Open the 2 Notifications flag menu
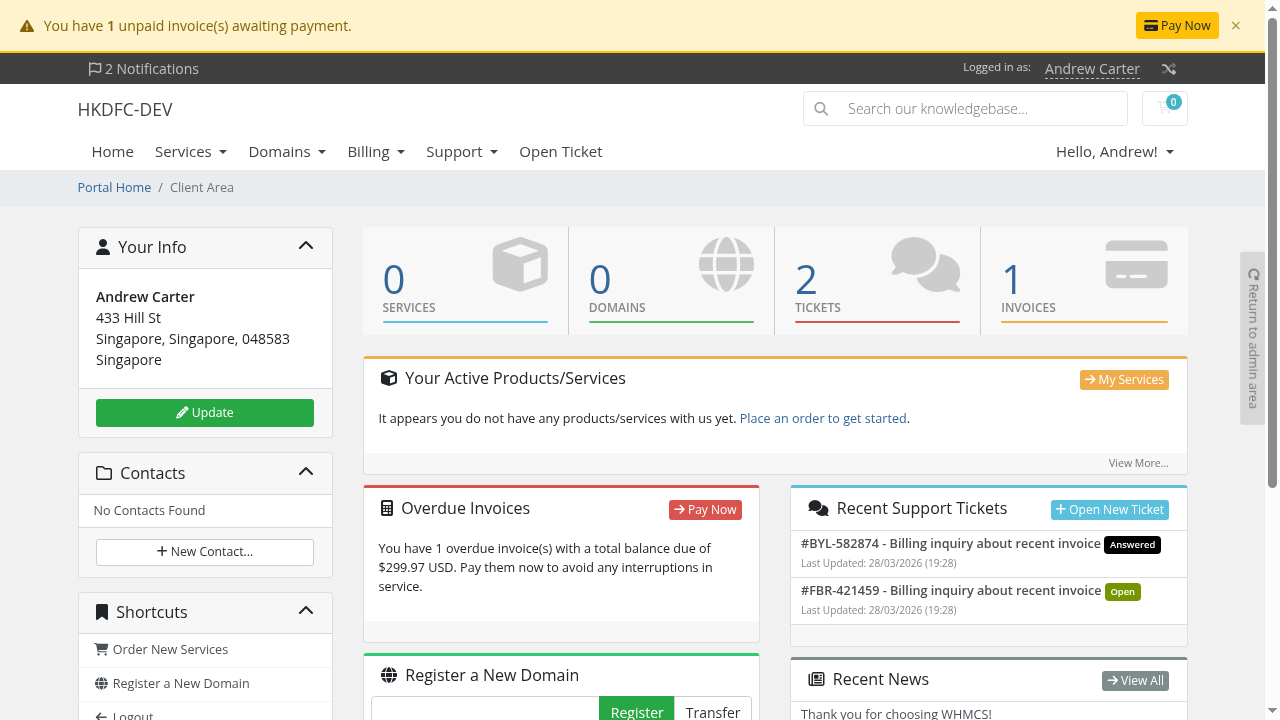Viewport: 1280px width, 720px height. click(x=143, y=69)
